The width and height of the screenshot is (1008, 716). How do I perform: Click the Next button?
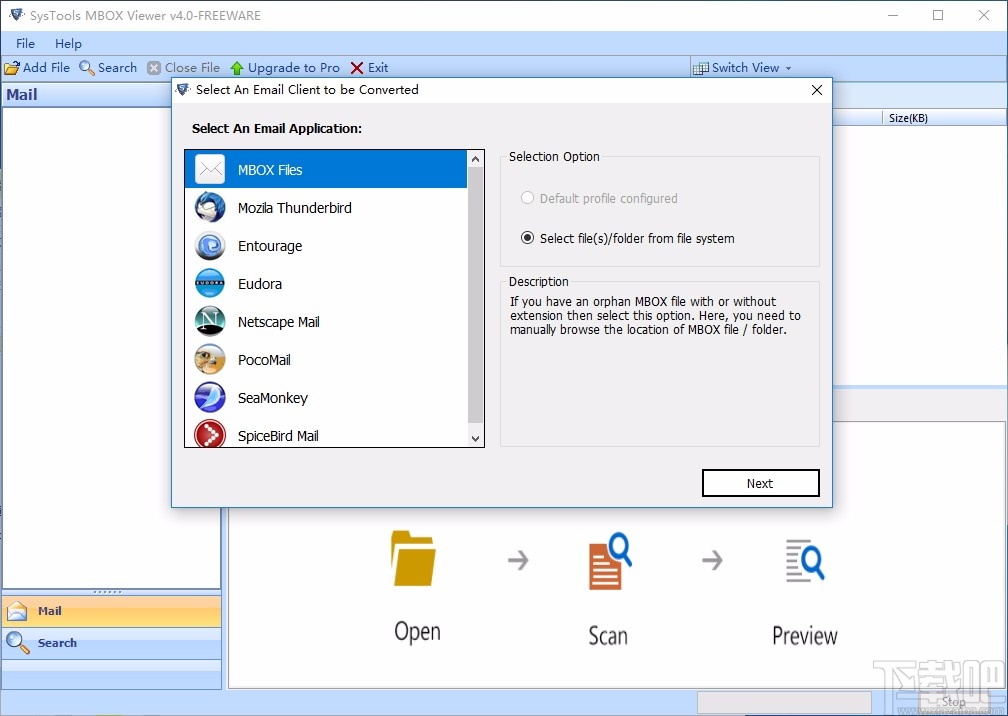click(x=760, y=483)
